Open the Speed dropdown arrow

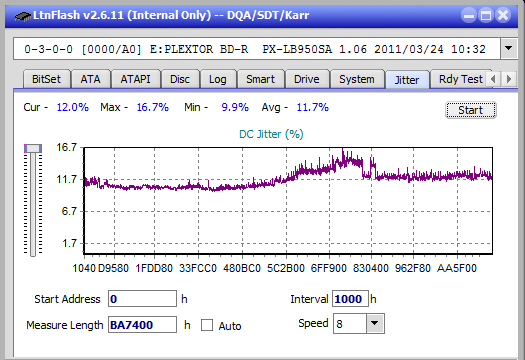pyautogui.click(x=375, y=323)
